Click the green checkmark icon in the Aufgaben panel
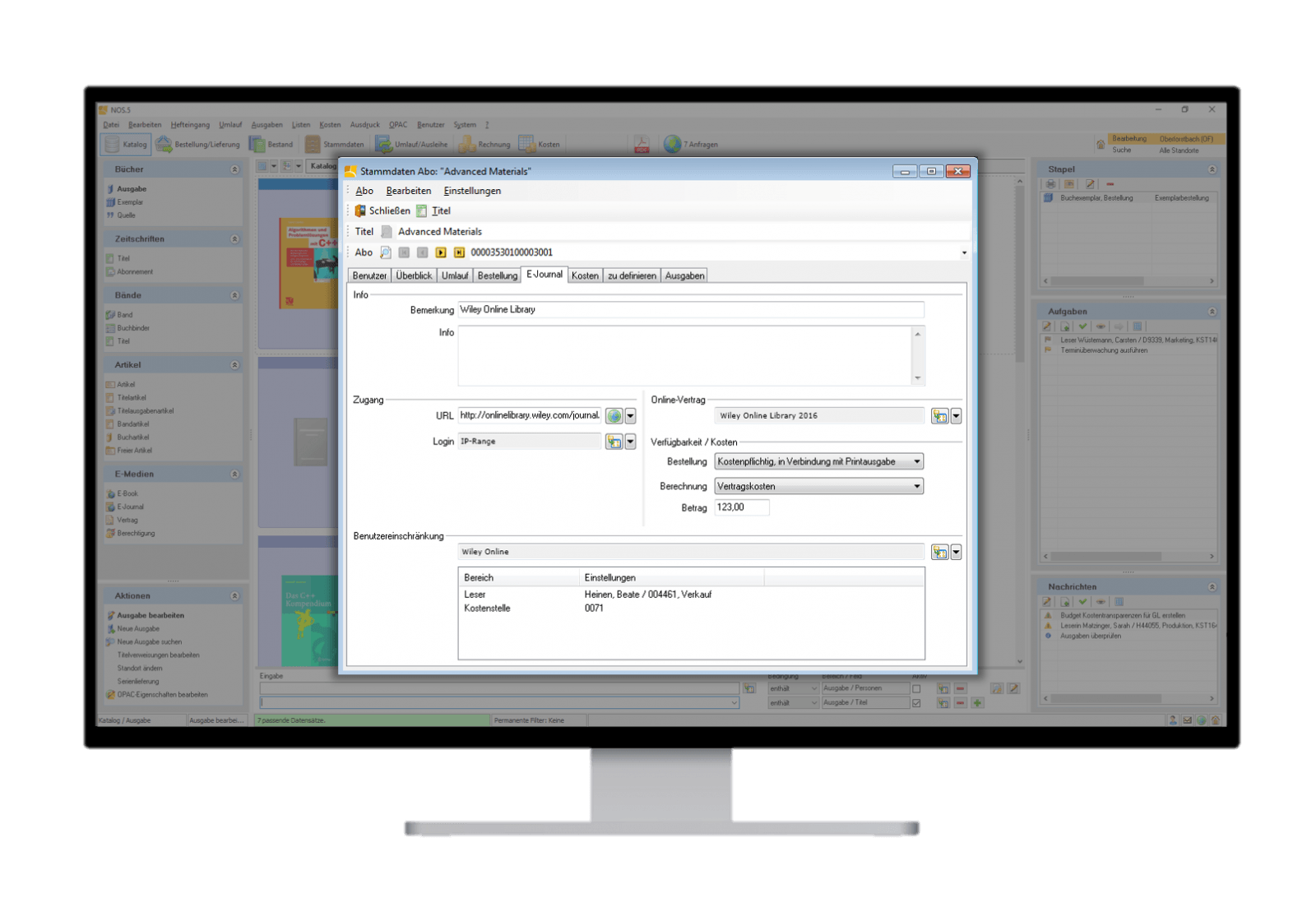The width and height of the screenshot is (1316, 921). point(1082,326)
